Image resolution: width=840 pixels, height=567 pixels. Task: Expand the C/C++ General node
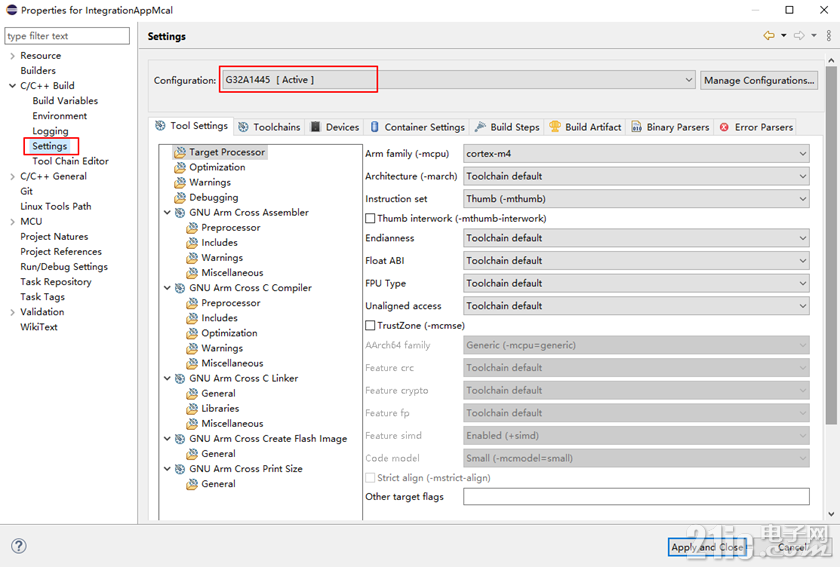(12, 176)
